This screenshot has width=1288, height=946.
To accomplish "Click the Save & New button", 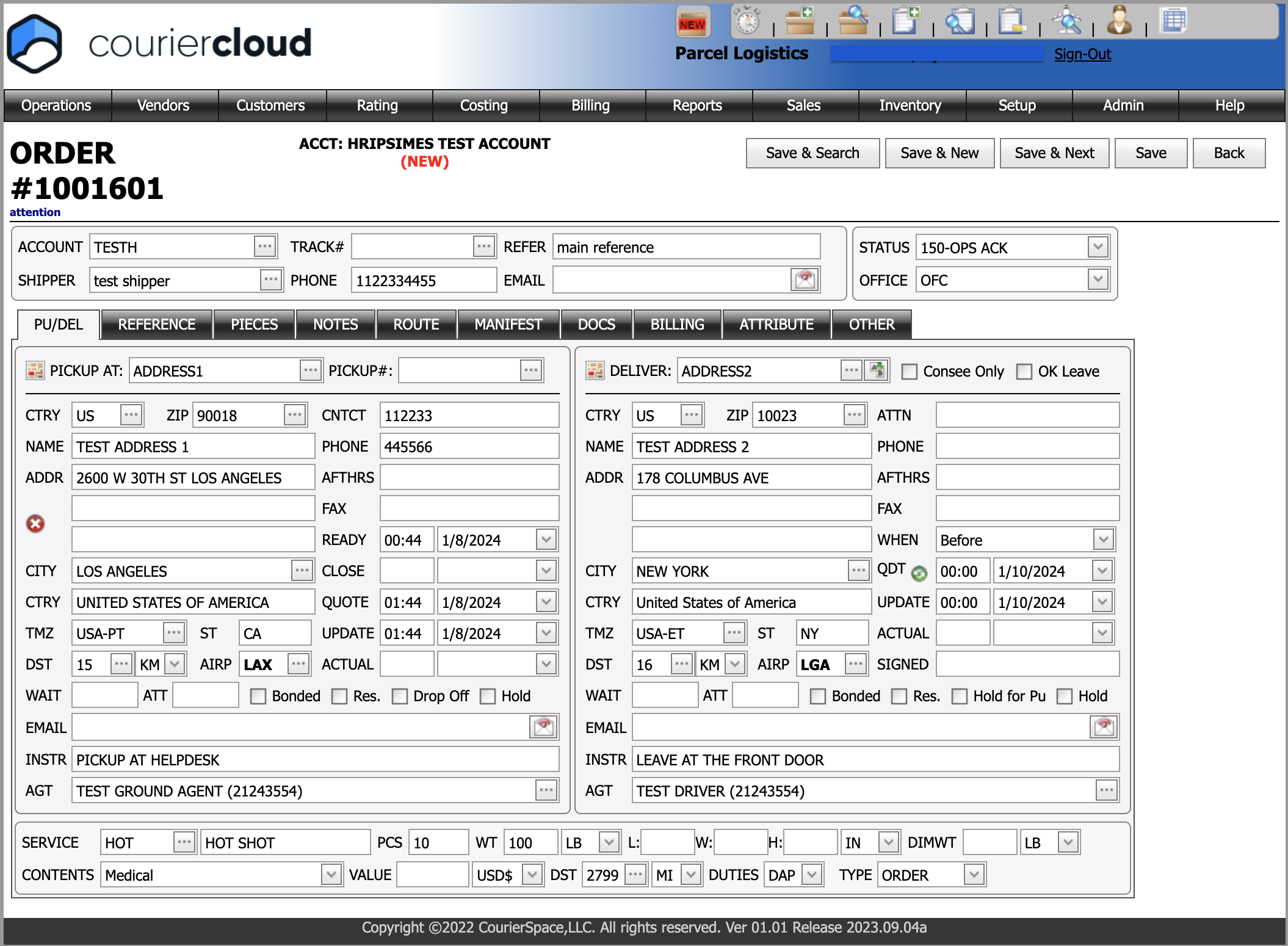I will (x=939, y=153).
